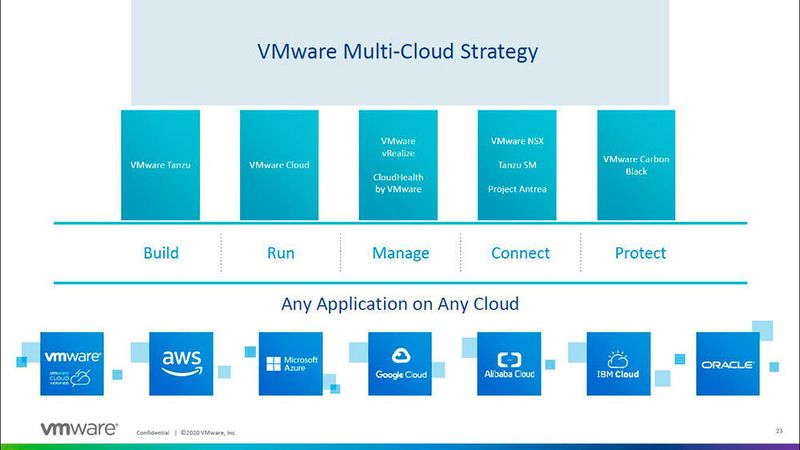Click the slide page number 23

point(779,431)
